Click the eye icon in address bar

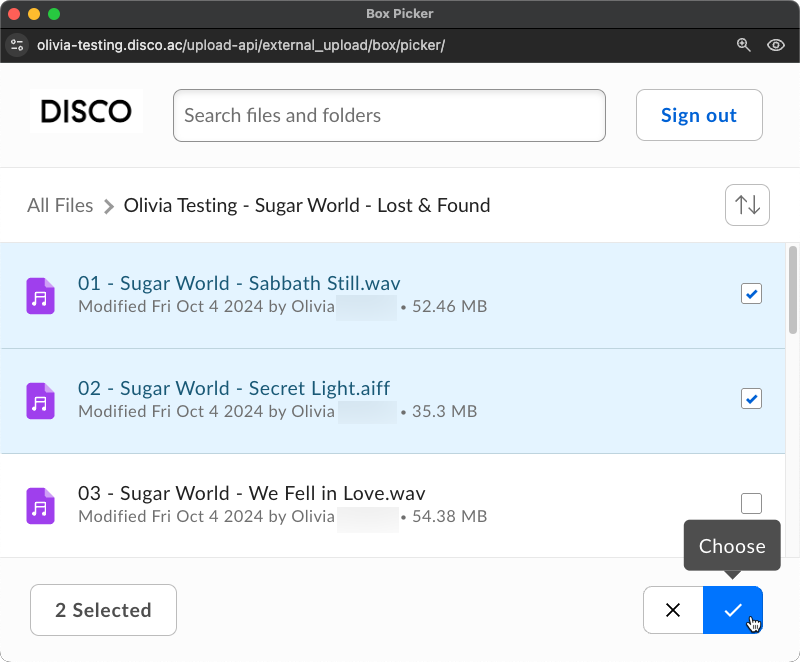point(775,45)
